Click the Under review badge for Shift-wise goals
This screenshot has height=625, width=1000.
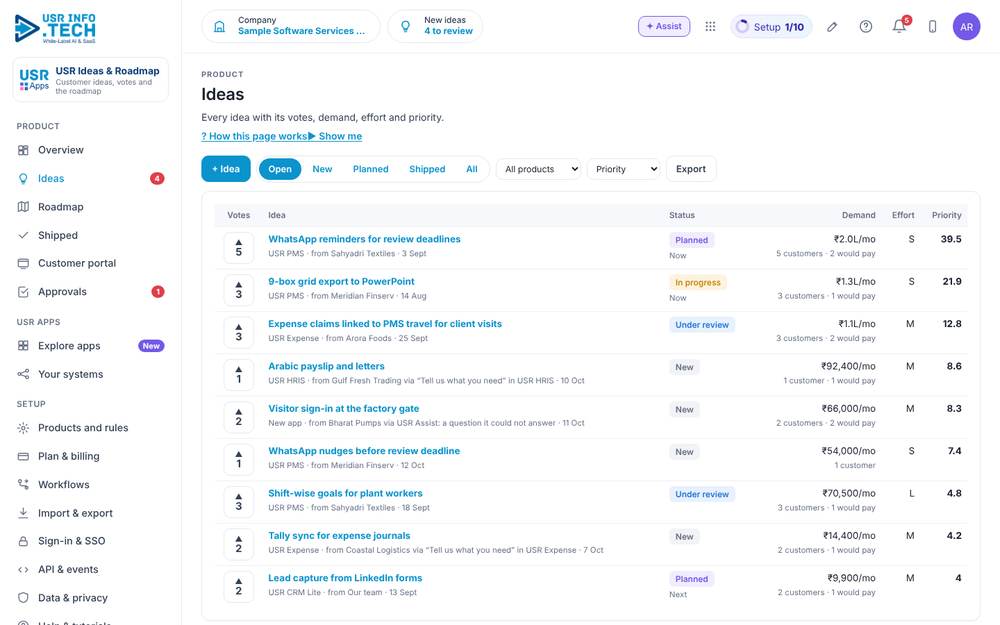702,494
